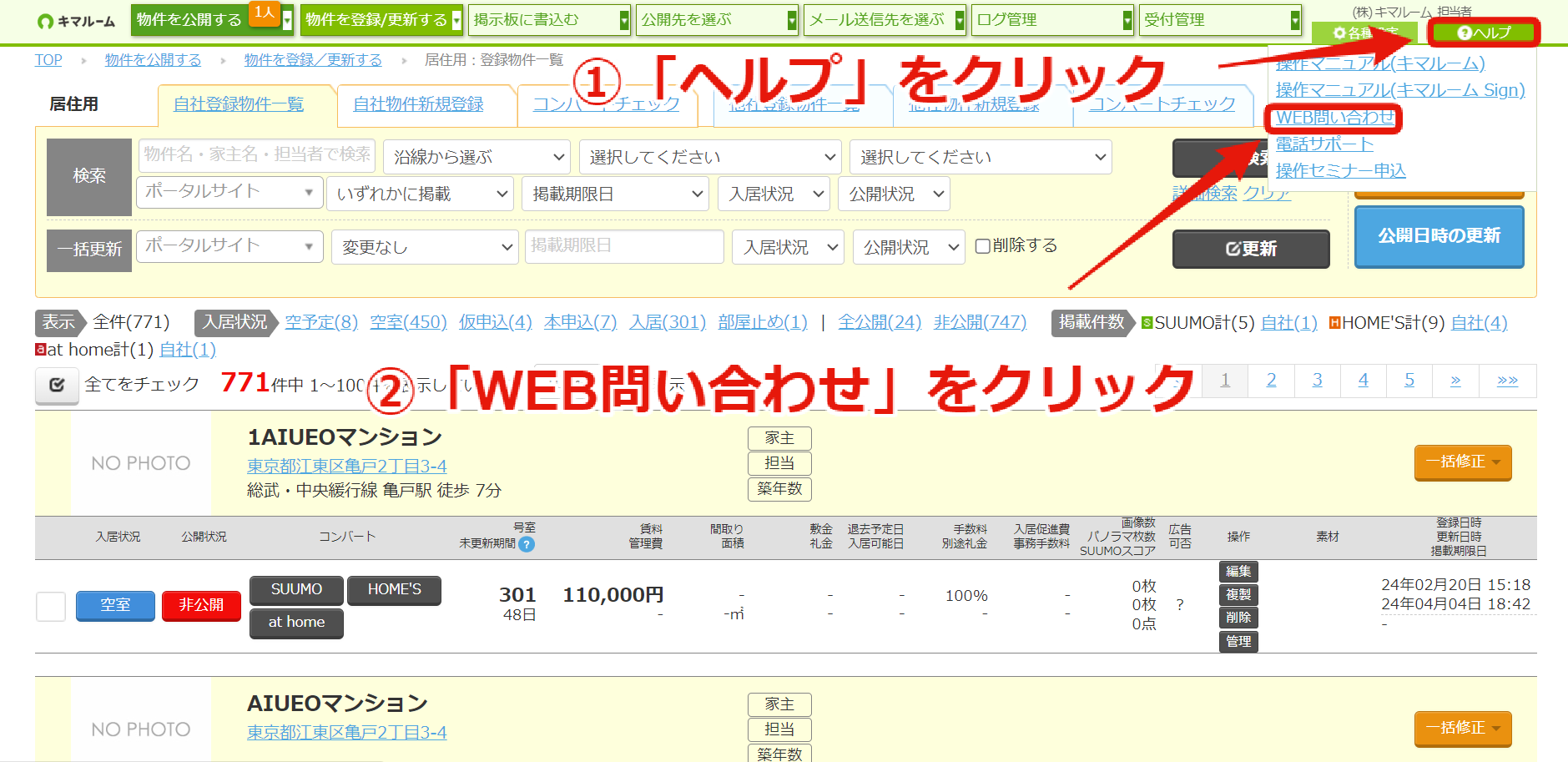Open the 沿線から選ぶ select box
Screen dimensions: 1568x762
[x=477, y=157]
